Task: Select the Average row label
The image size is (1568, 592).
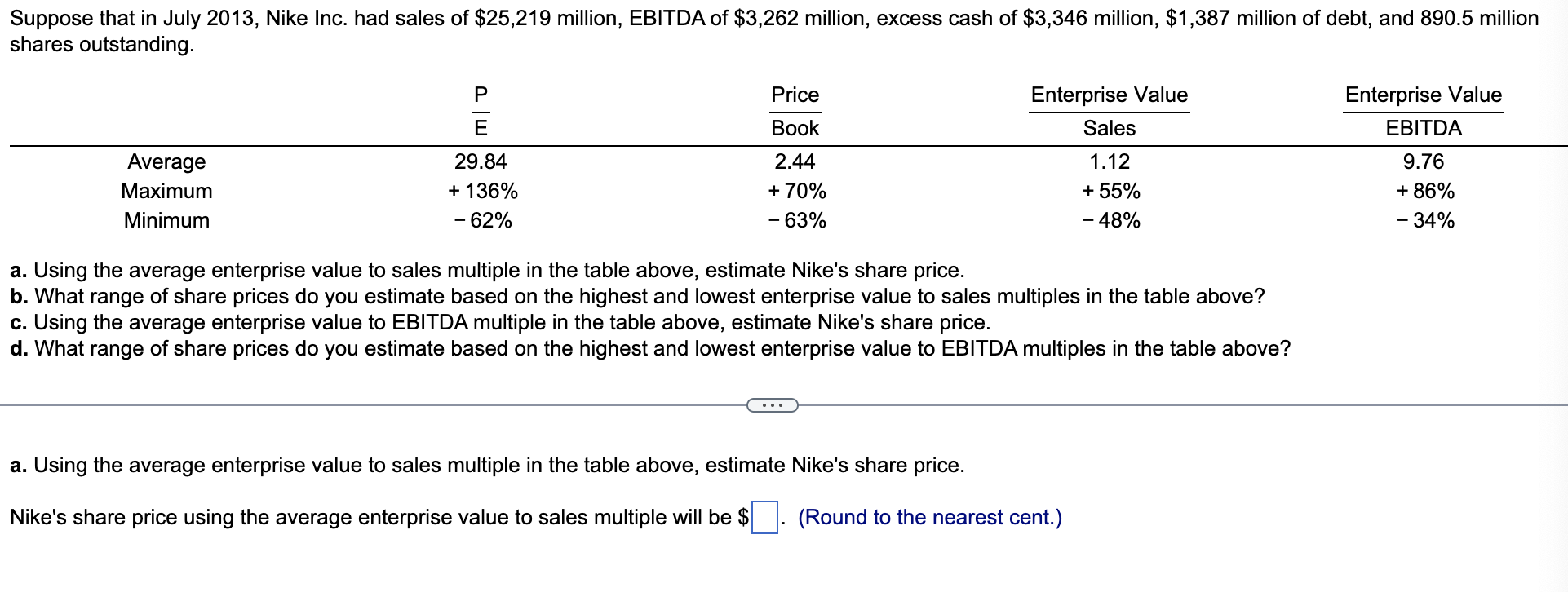Action: [x=166, y=161]
